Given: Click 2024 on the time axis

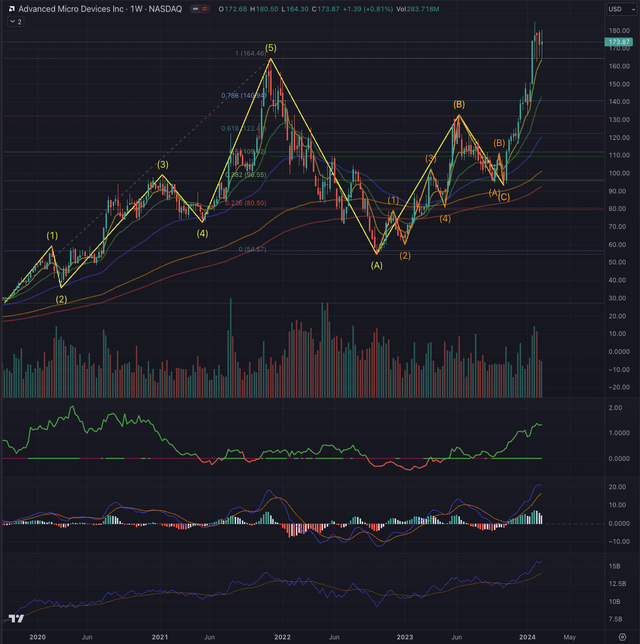Looking at the screenshot, I should (x=527, y=637).
